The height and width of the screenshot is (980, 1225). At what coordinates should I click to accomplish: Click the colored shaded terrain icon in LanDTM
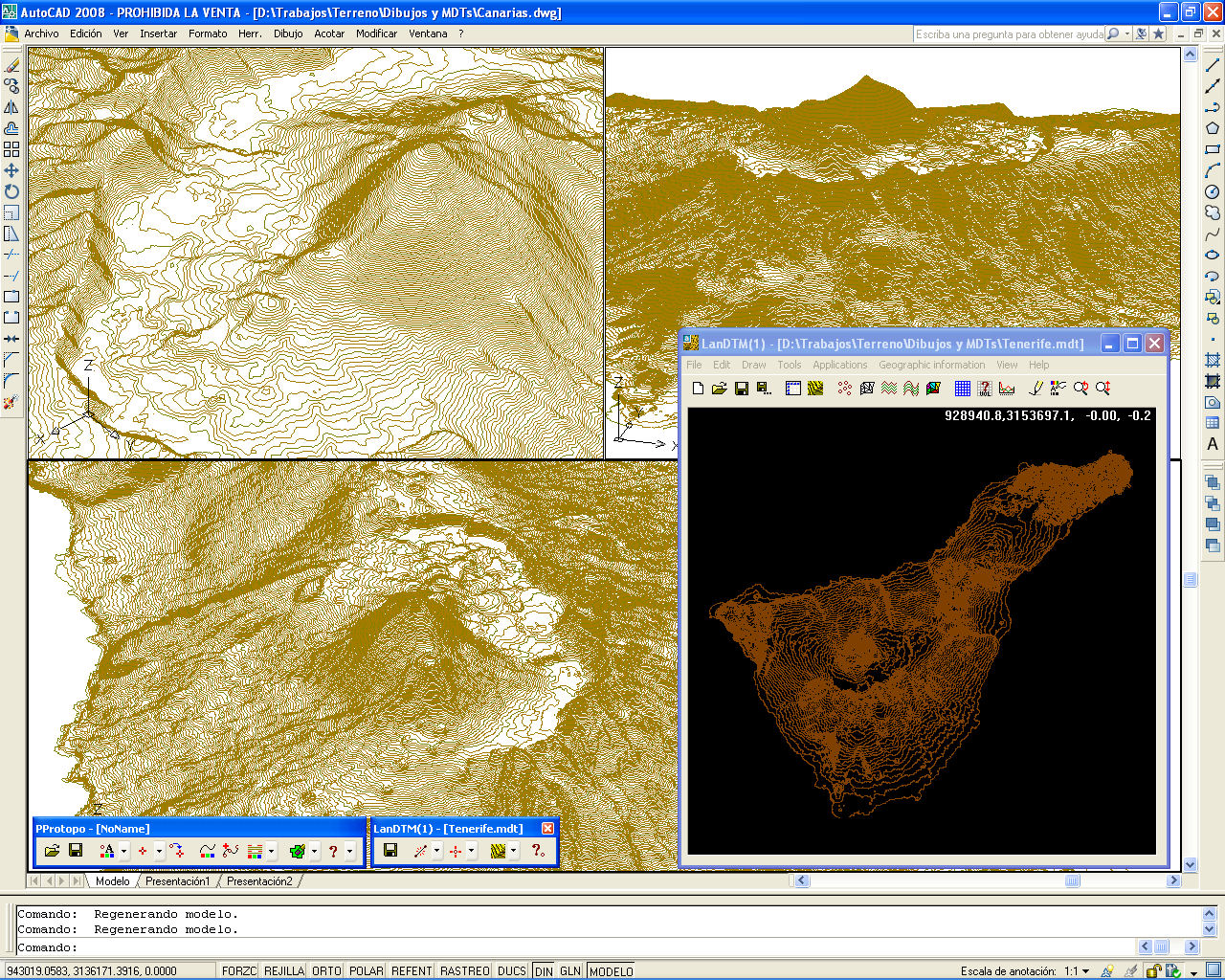933,388
